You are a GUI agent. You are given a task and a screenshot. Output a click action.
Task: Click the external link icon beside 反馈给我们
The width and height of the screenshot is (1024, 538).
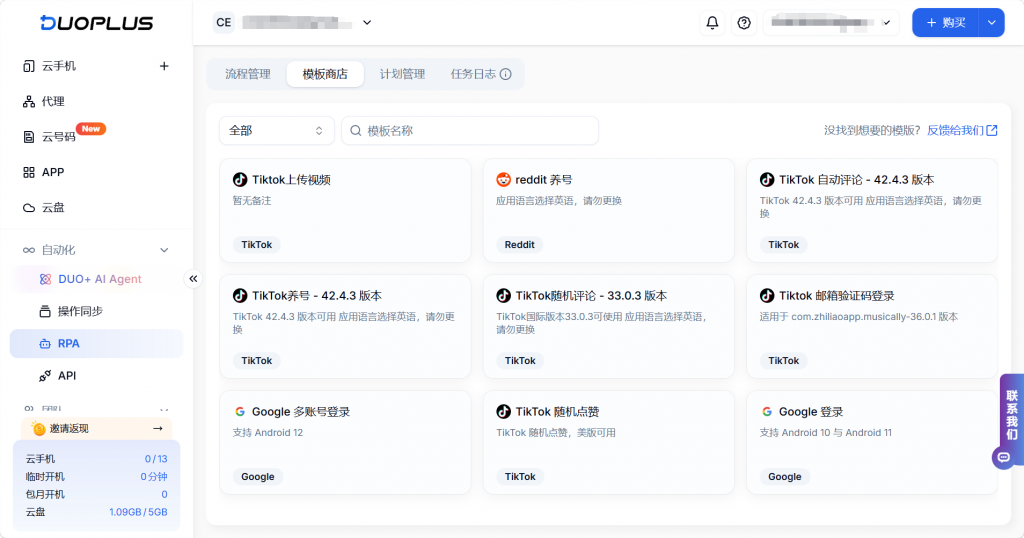[x=992, y=131]
